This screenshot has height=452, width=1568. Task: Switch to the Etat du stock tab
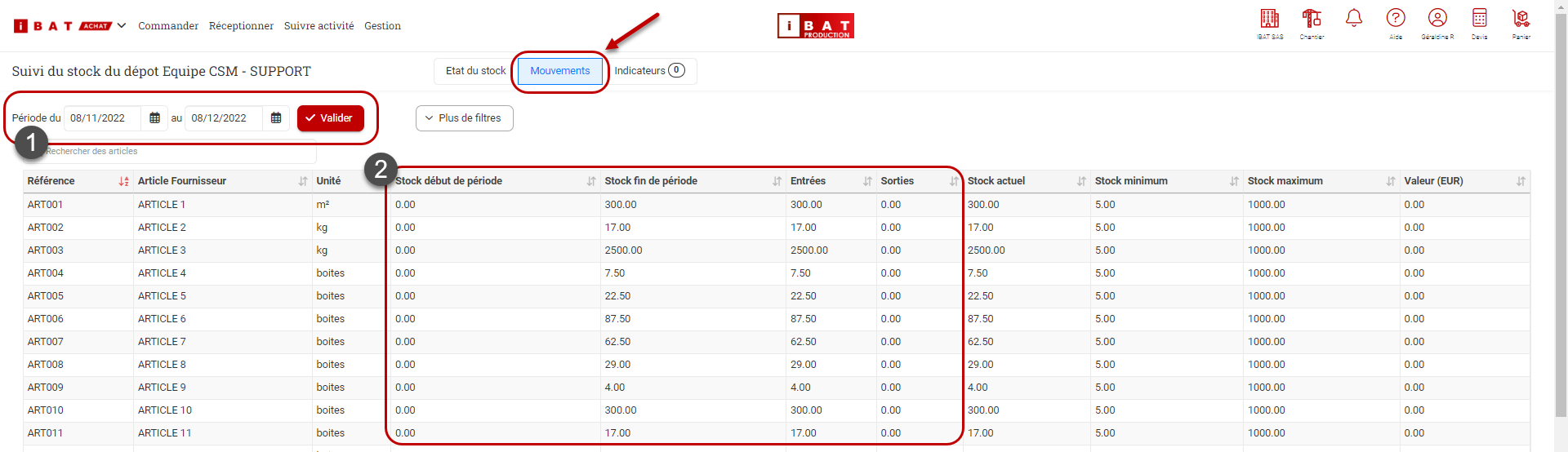coord(475,71)
